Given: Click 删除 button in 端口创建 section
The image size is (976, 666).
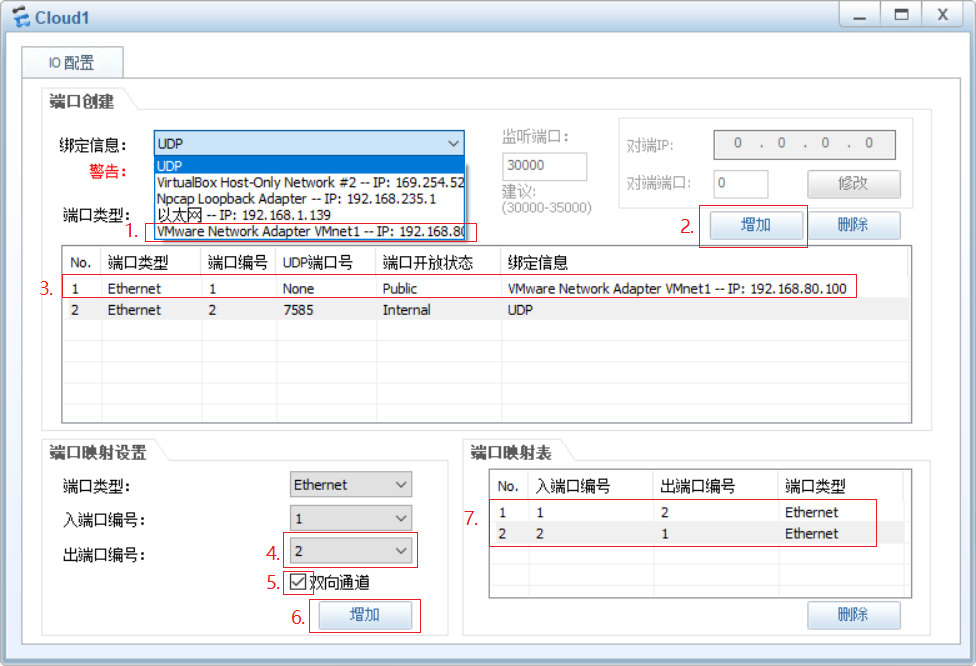Looking at the screenshot, I should (853, 225).
